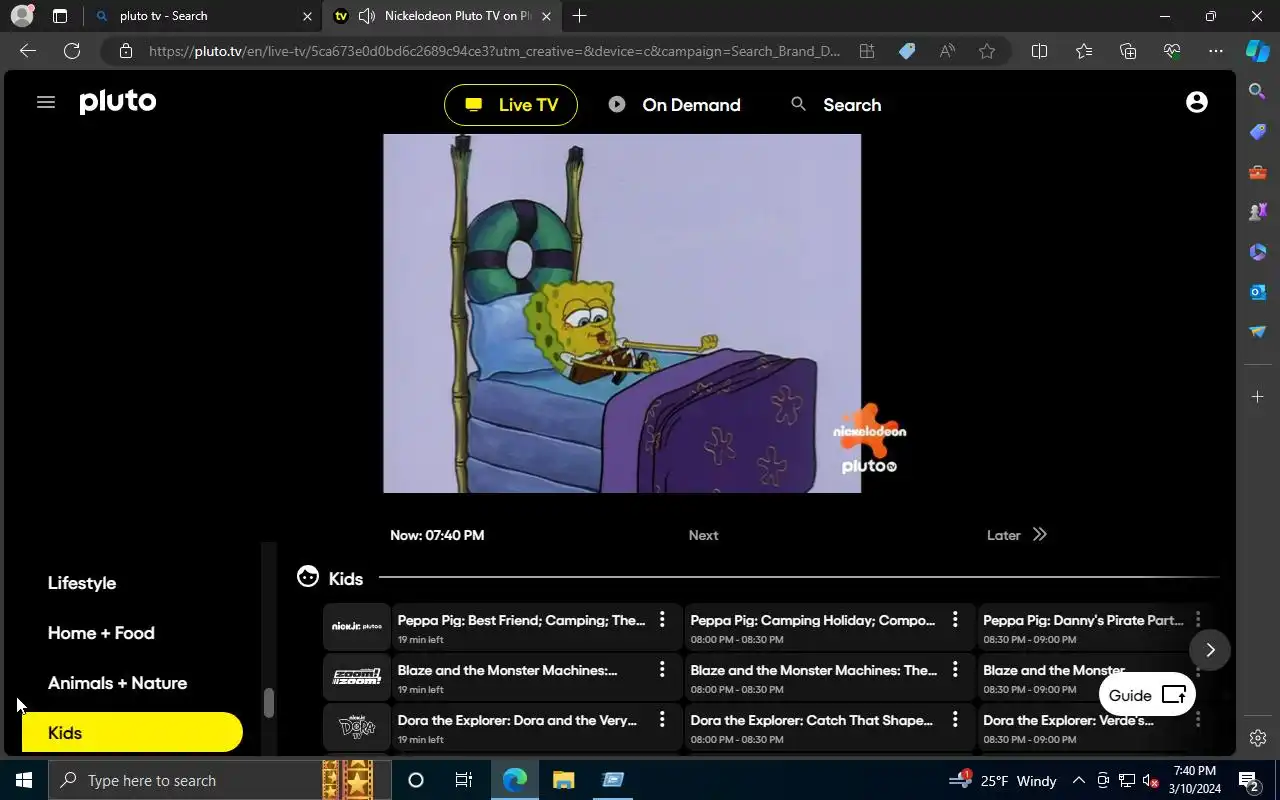Click the browser address bar URL

pyautogui.click(x=494, y=51)
